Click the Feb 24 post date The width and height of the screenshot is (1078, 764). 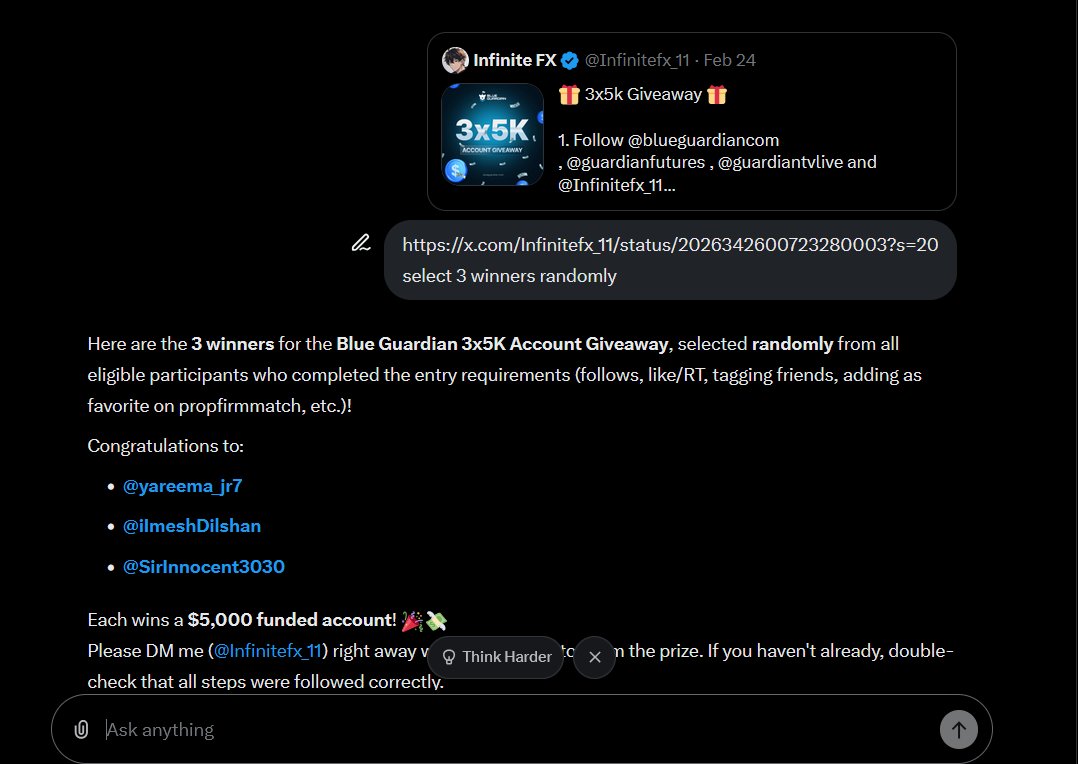729,61
